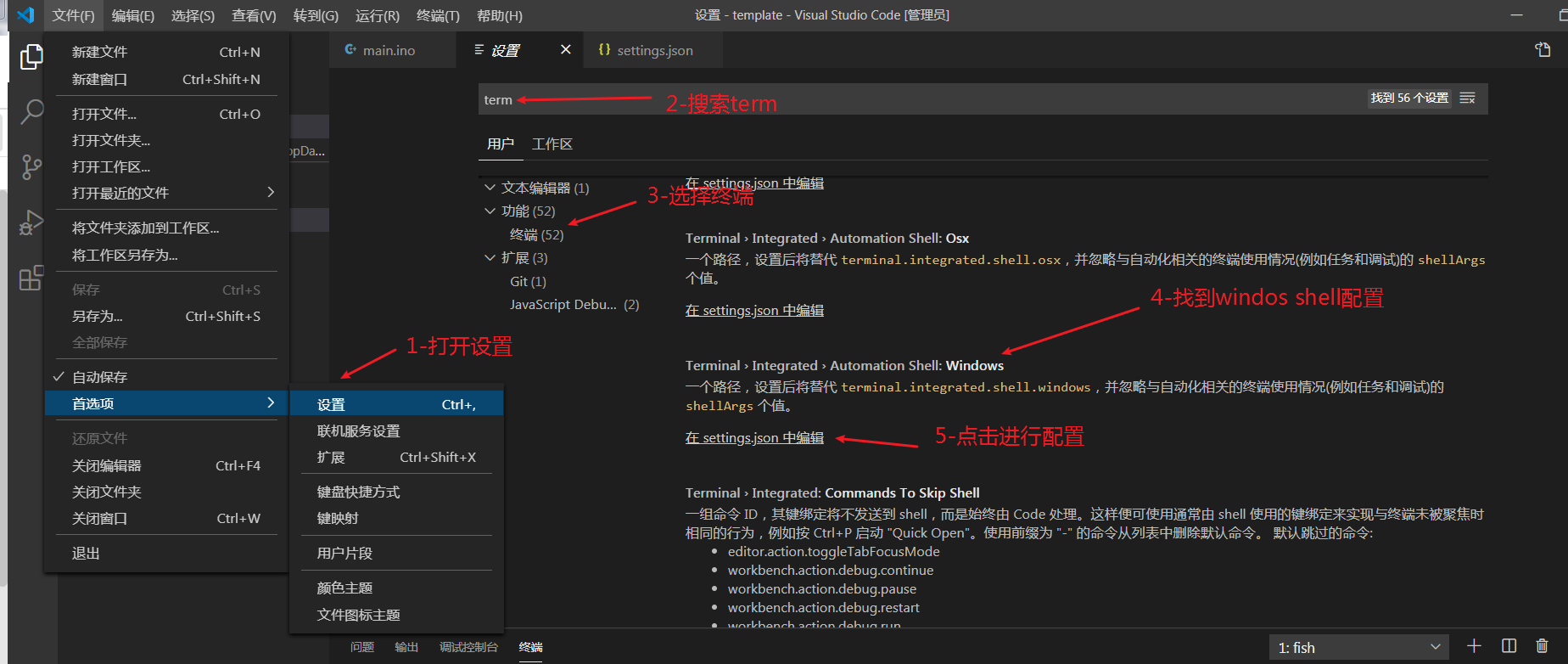Choose 设置 in the preferences submenu
1568x664 pixels.
396,404
